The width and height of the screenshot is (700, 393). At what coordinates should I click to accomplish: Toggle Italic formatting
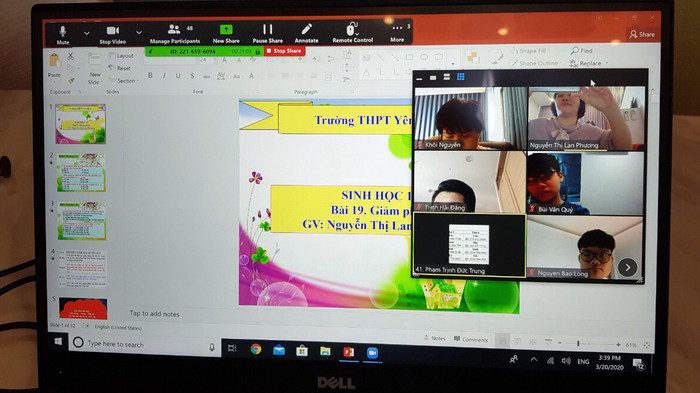(x=164, y=76)
